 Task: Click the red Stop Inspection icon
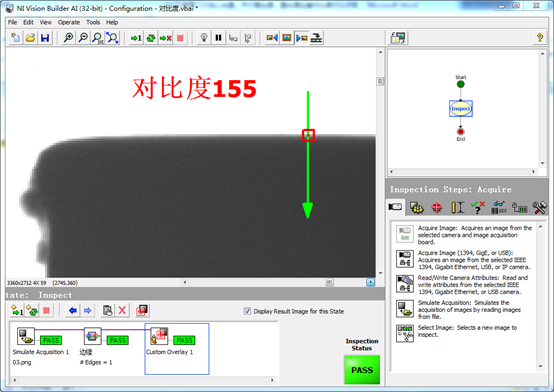pyautogui.click(x=180, y=38)
